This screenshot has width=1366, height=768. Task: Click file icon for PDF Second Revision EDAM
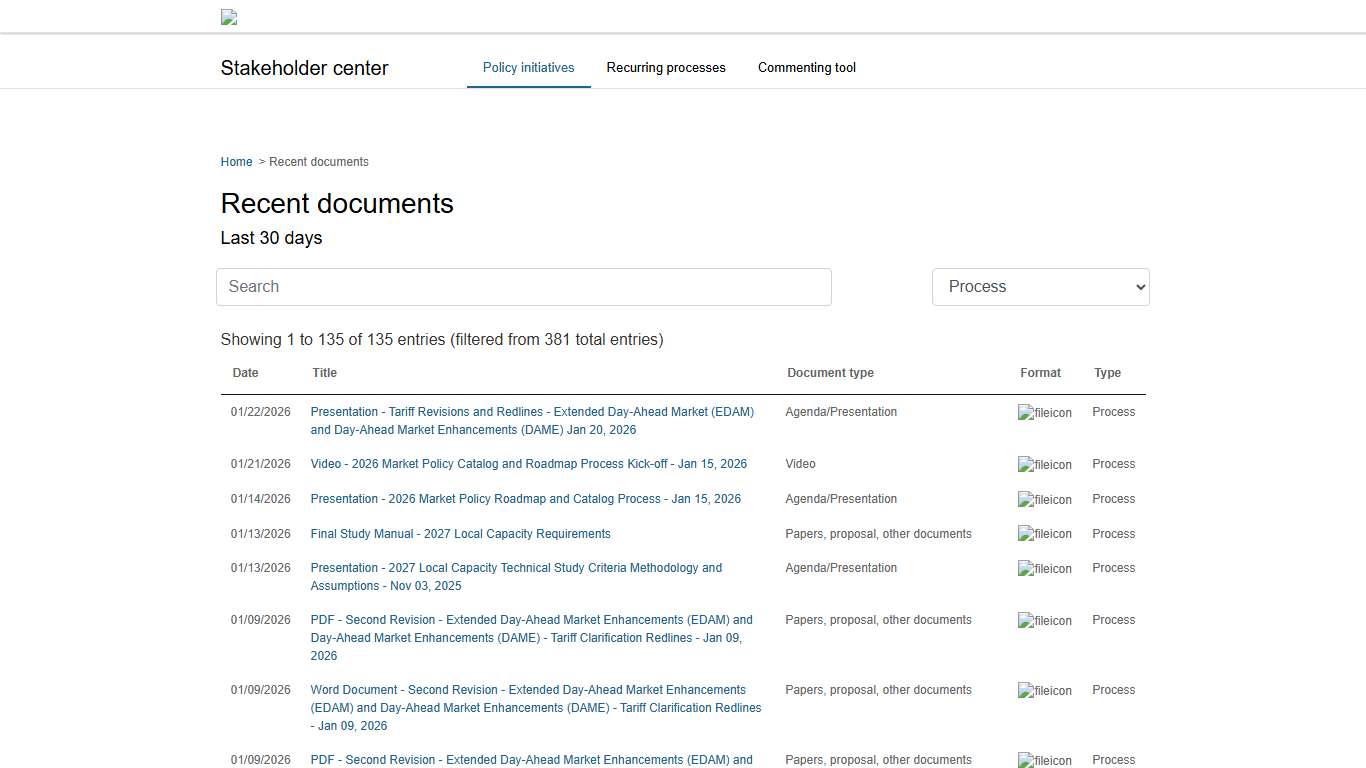(x=1044, y=620)
